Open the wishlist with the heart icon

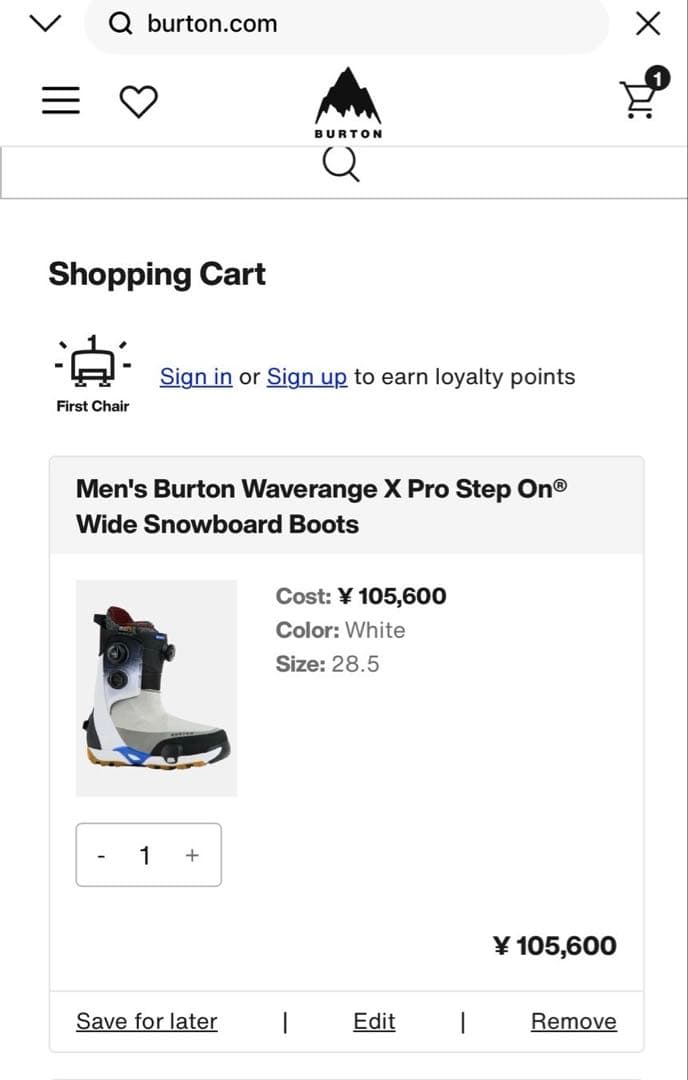140,100
